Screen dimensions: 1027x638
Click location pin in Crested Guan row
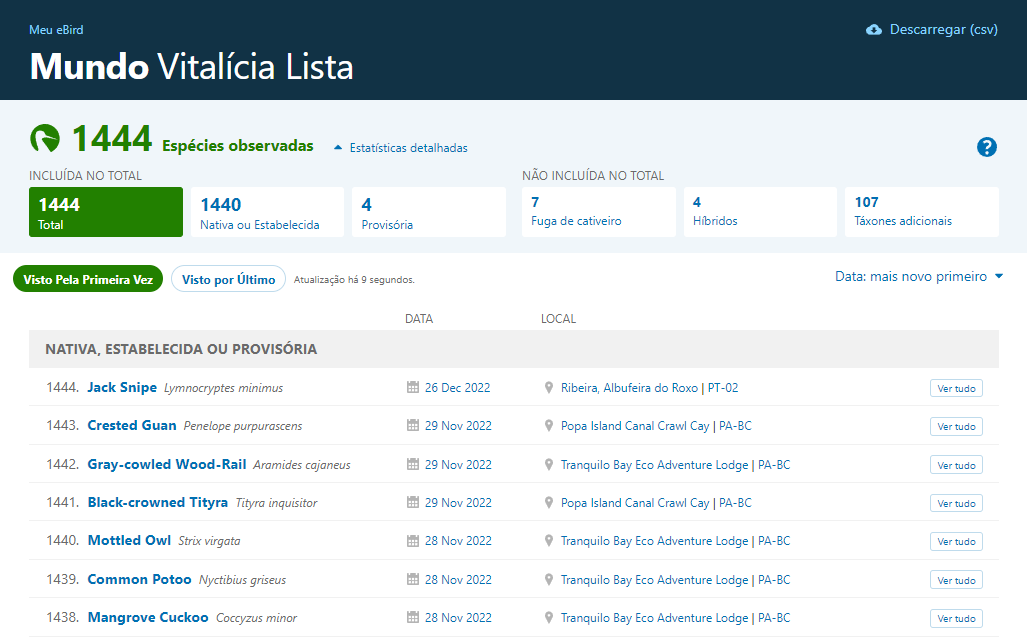pos(549,425)
